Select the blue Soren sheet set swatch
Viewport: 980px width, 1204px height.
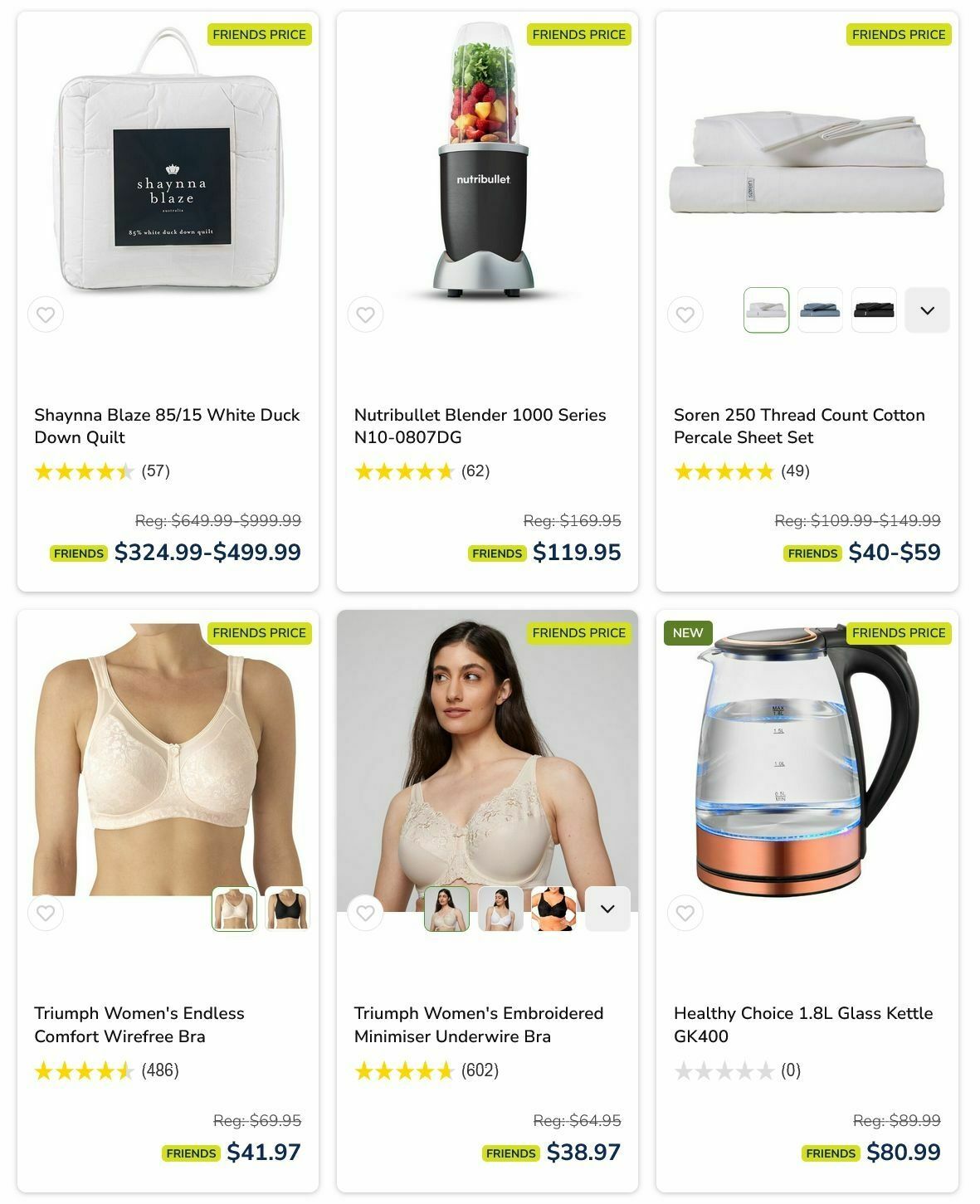pyautogui.click(x=820, y=310)
